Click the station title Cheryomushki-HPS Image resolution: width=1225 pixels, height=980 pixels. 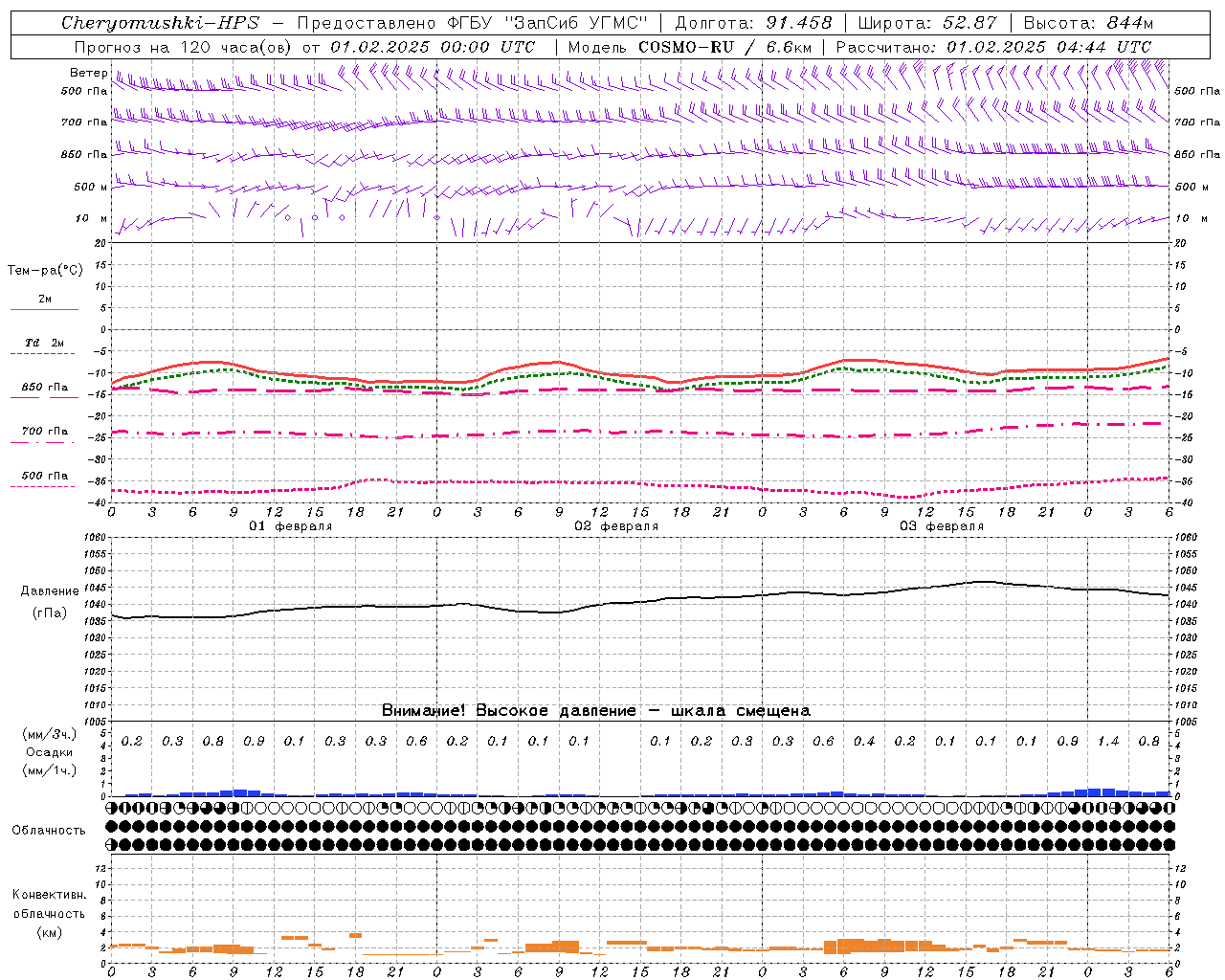(160, 23)
